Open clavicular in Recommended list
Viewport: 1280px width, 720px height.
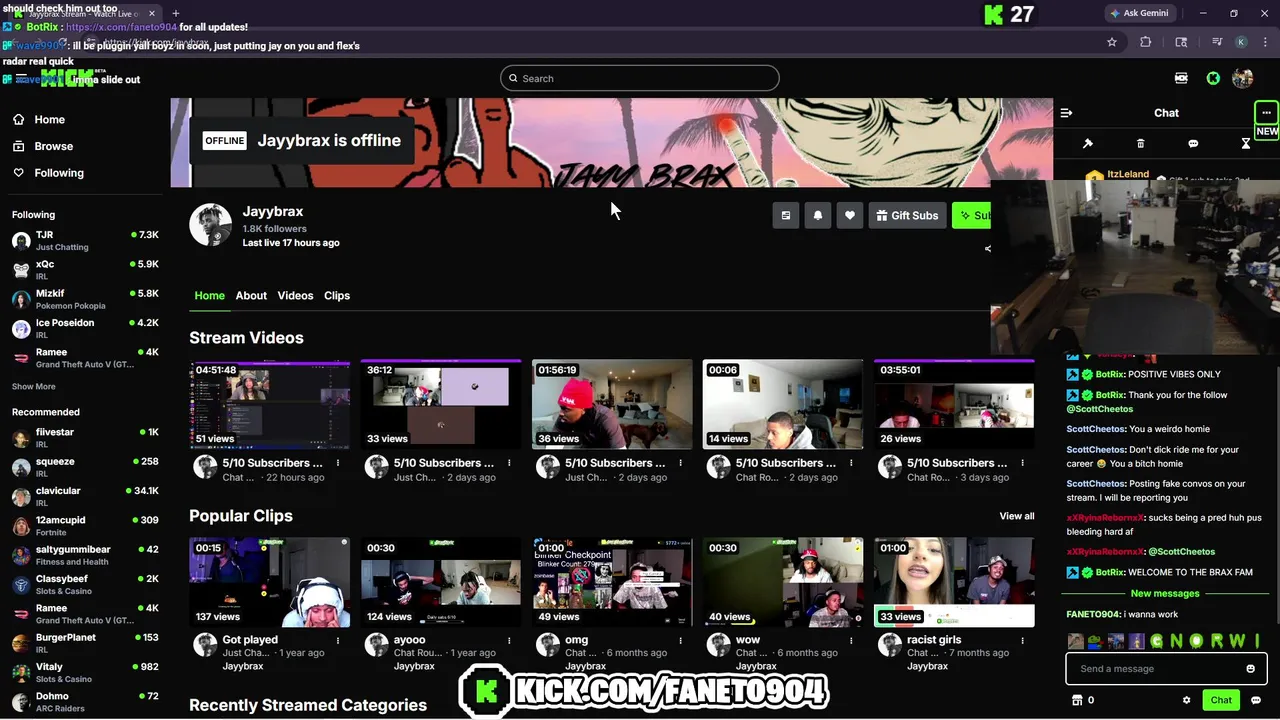point(85,496)
